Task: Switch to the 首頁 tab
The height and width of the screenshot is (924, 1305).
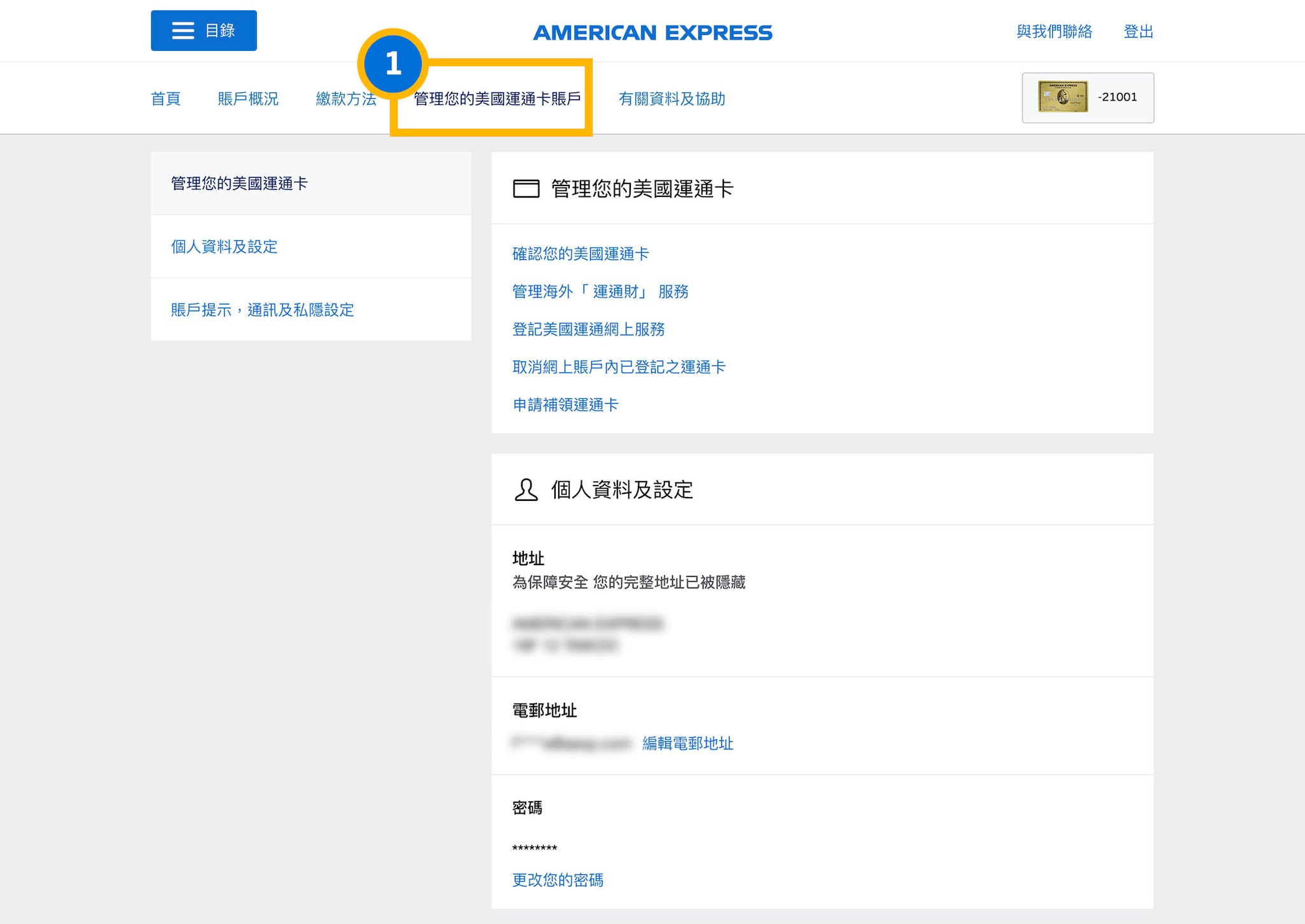Action: (x=166, y=99)
